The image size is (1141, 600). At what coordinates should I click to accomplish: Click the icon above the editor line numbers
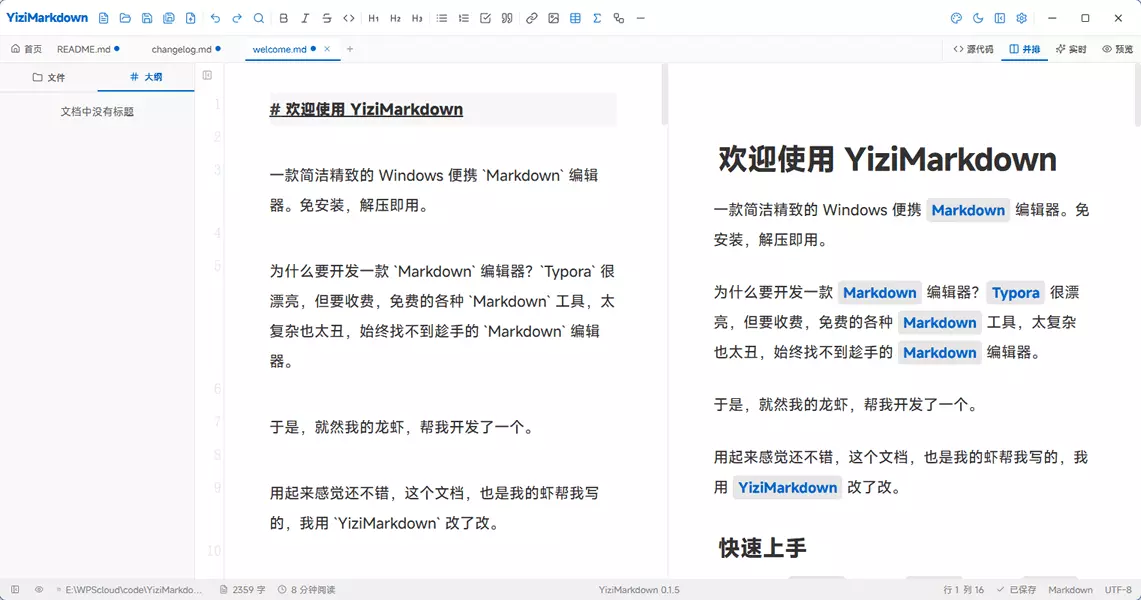pyautogui.click(x=207, y=75)
